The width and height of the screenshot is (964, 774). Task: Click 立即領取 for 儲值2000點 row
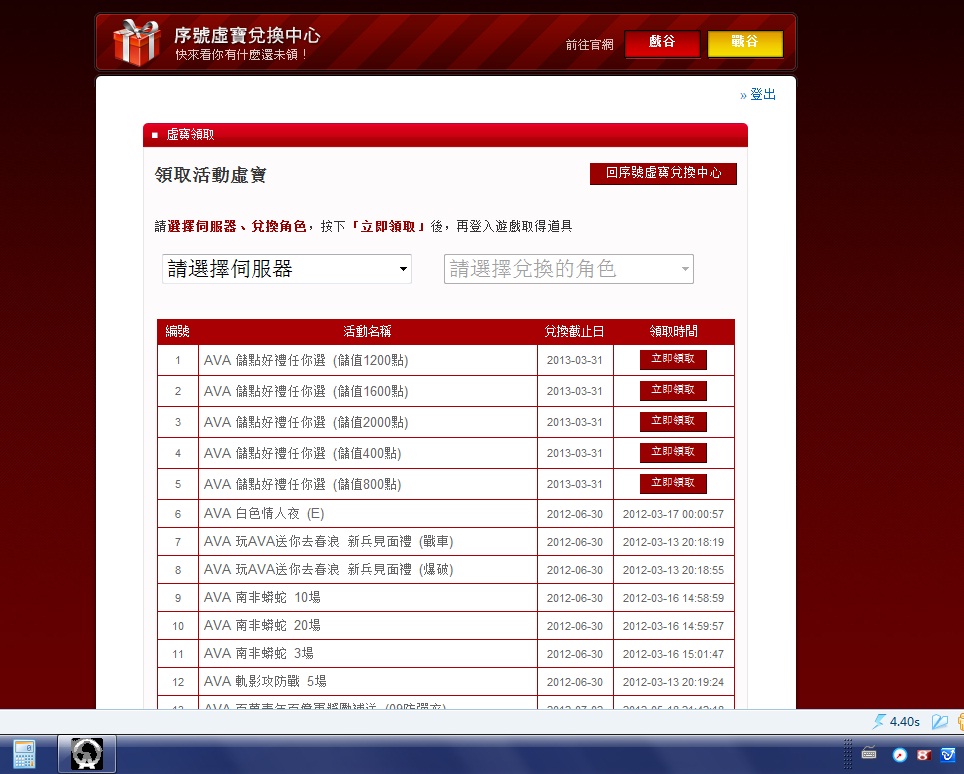(673, 422)
